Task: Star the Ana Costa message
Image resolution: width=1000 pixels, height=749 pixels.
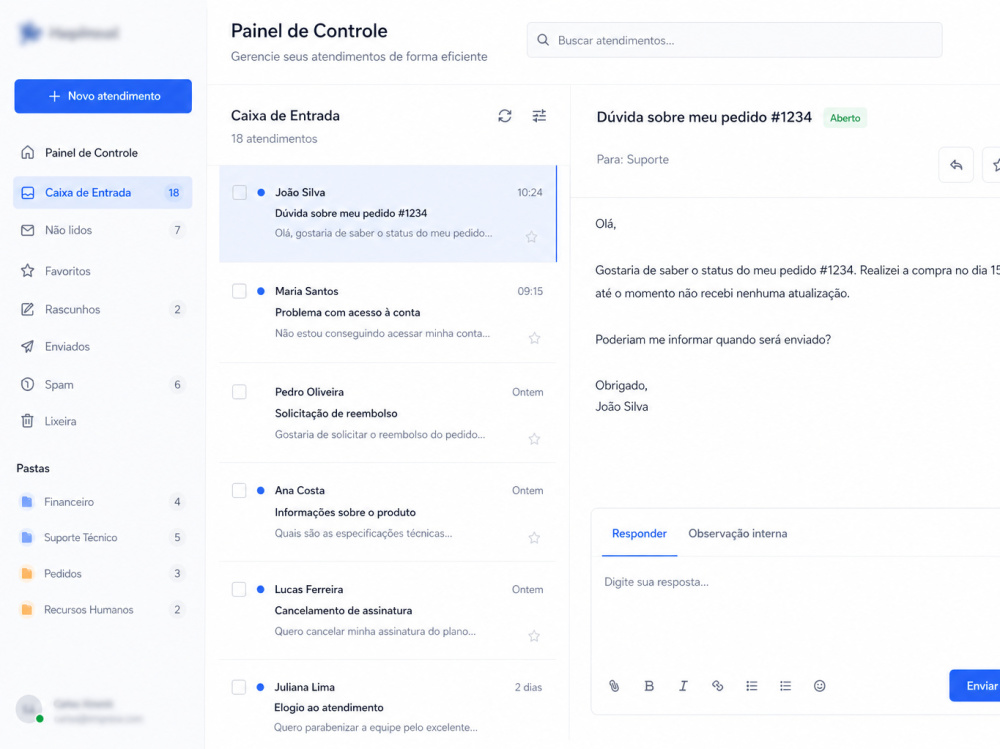Action: tap(534, 538)
